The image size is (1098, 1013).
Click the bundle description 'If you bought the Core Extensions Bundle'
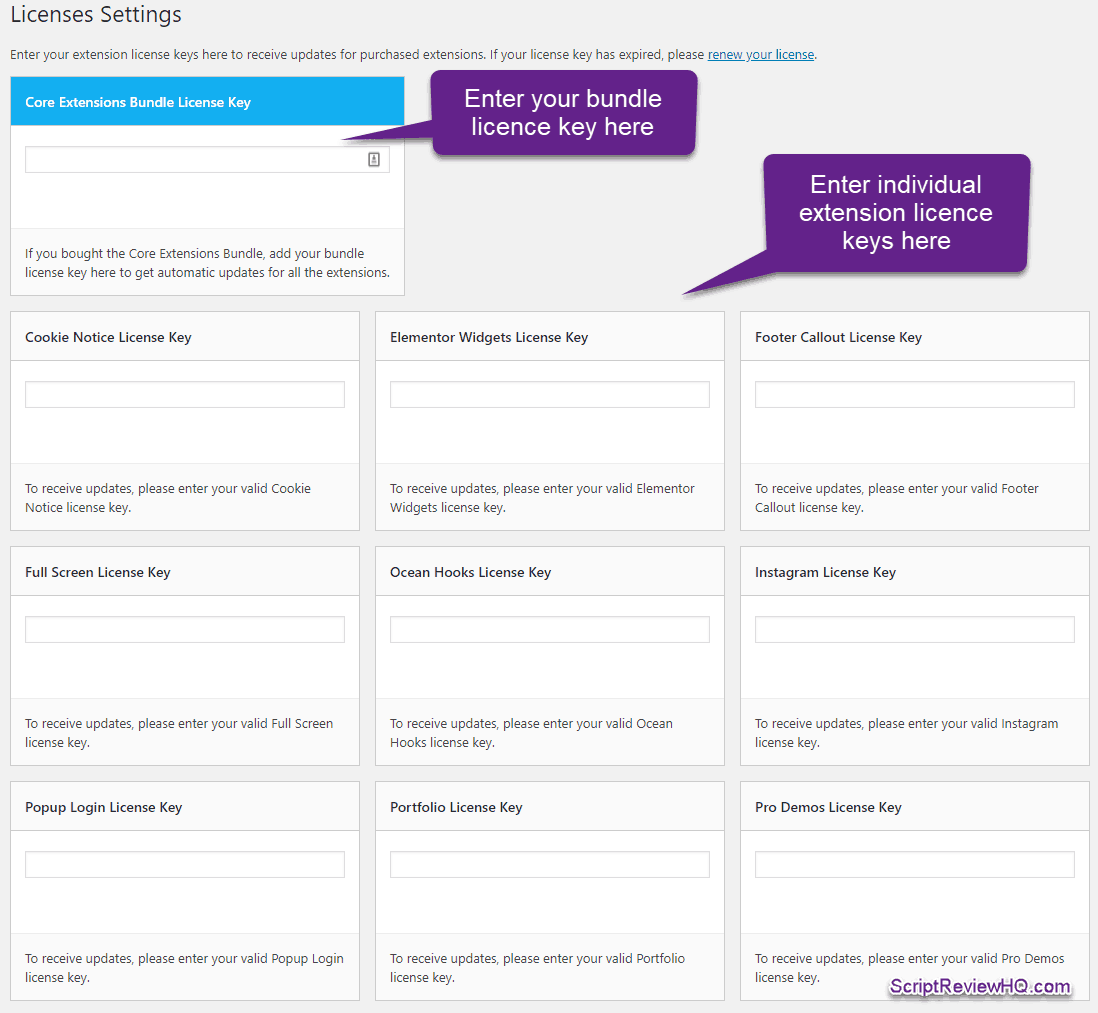[x=207, y=263]
